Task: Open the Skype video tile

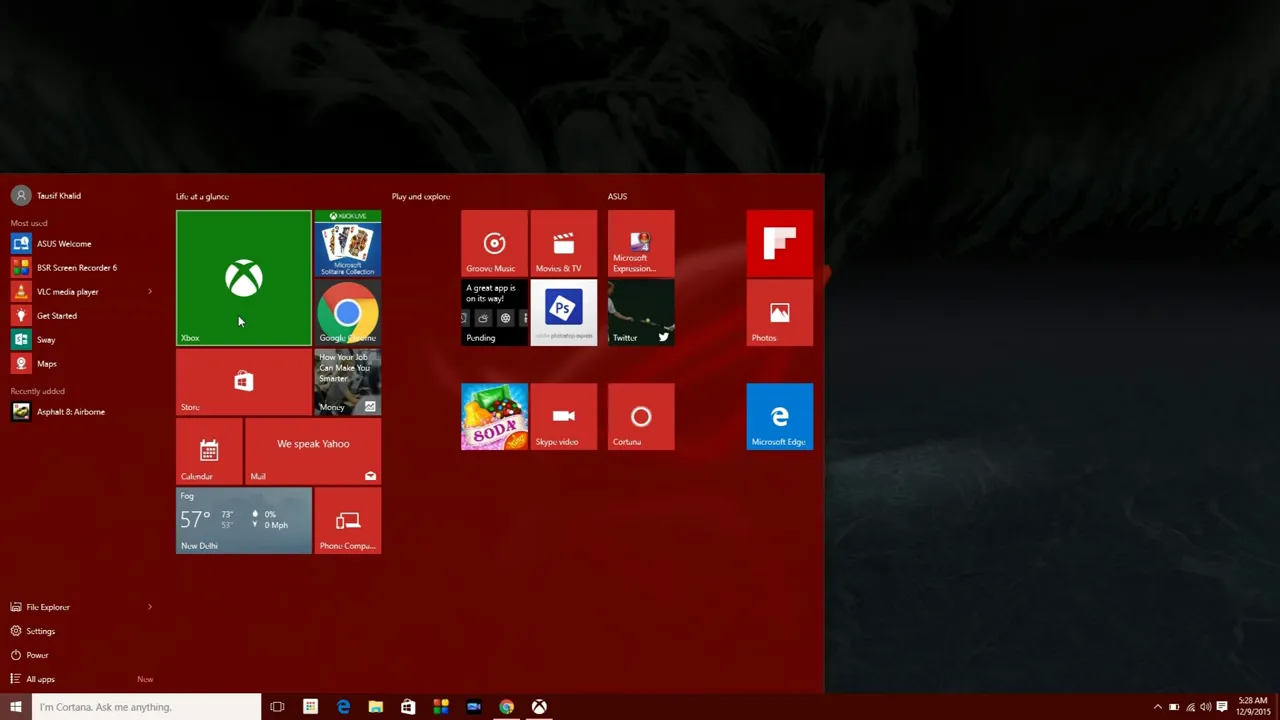Action: [564, 417]
